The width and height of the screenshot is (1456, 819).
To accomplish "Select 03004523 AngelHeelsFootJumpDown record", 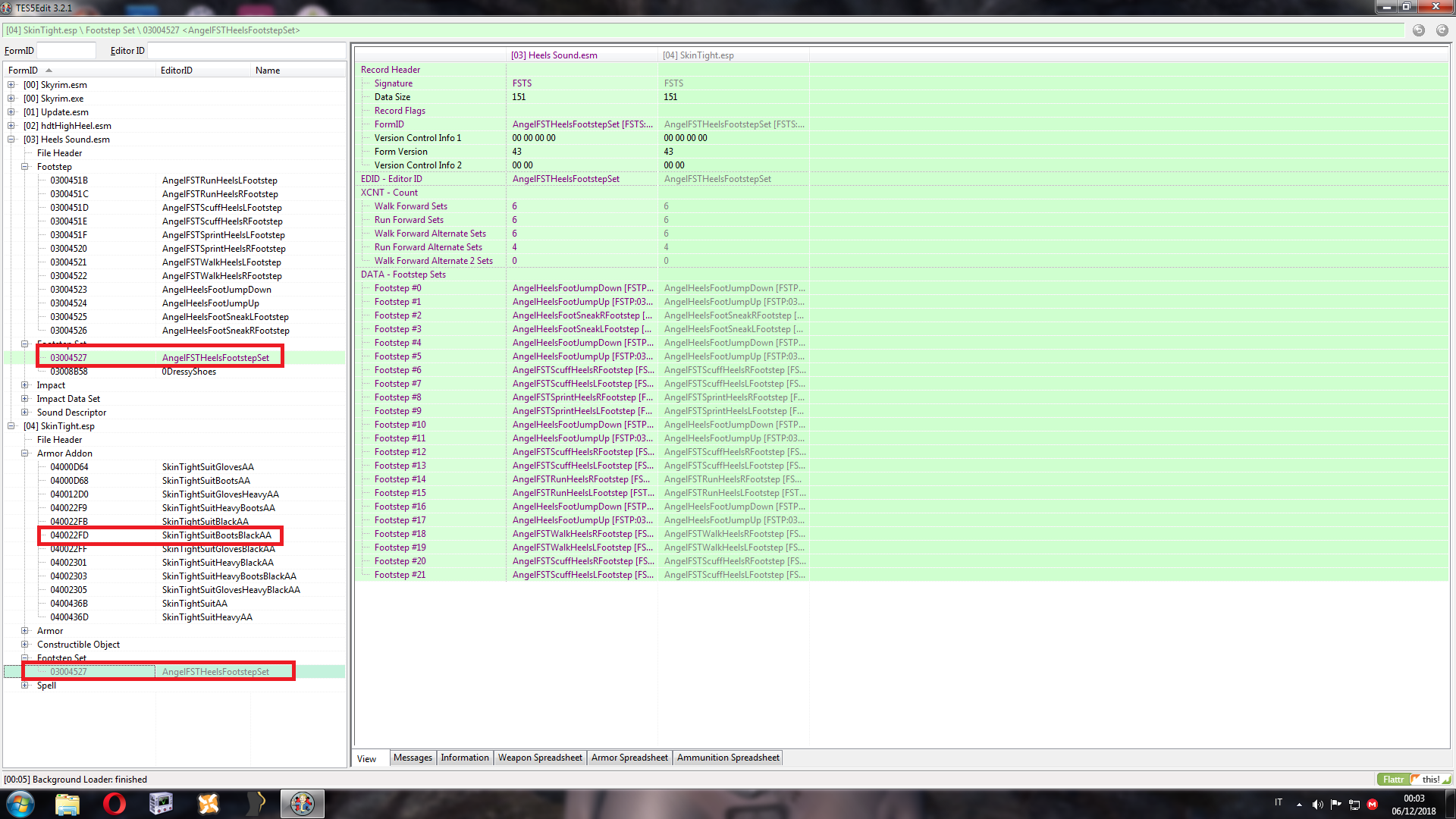I will tap(174, 290).
